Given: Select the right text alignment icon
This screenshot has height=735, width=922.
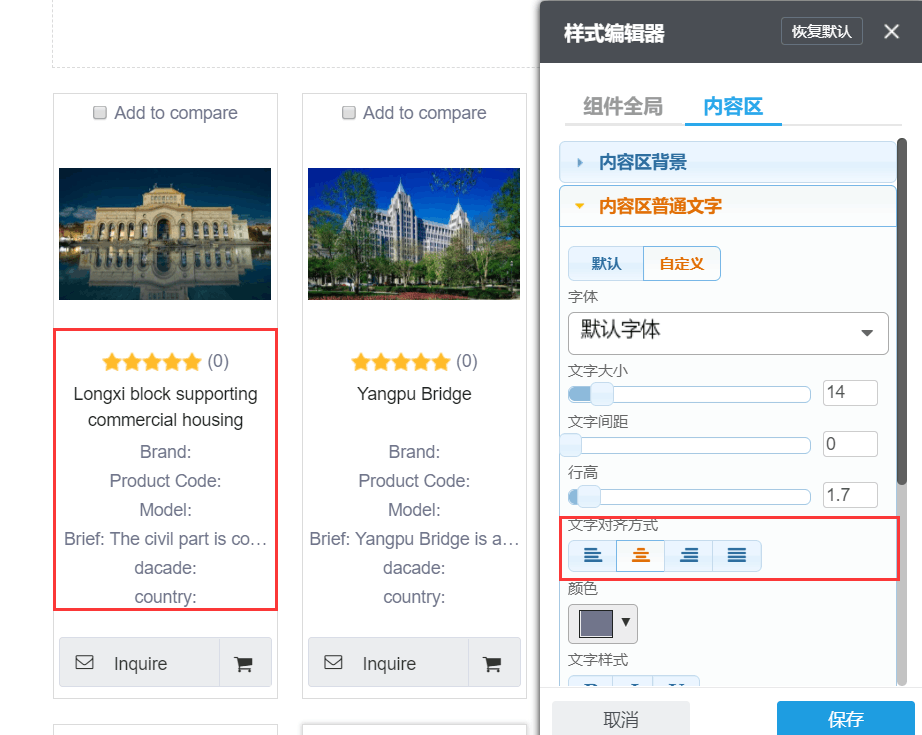Looking at the screenshot, I should pyautogui.click(x=688, y=555).
